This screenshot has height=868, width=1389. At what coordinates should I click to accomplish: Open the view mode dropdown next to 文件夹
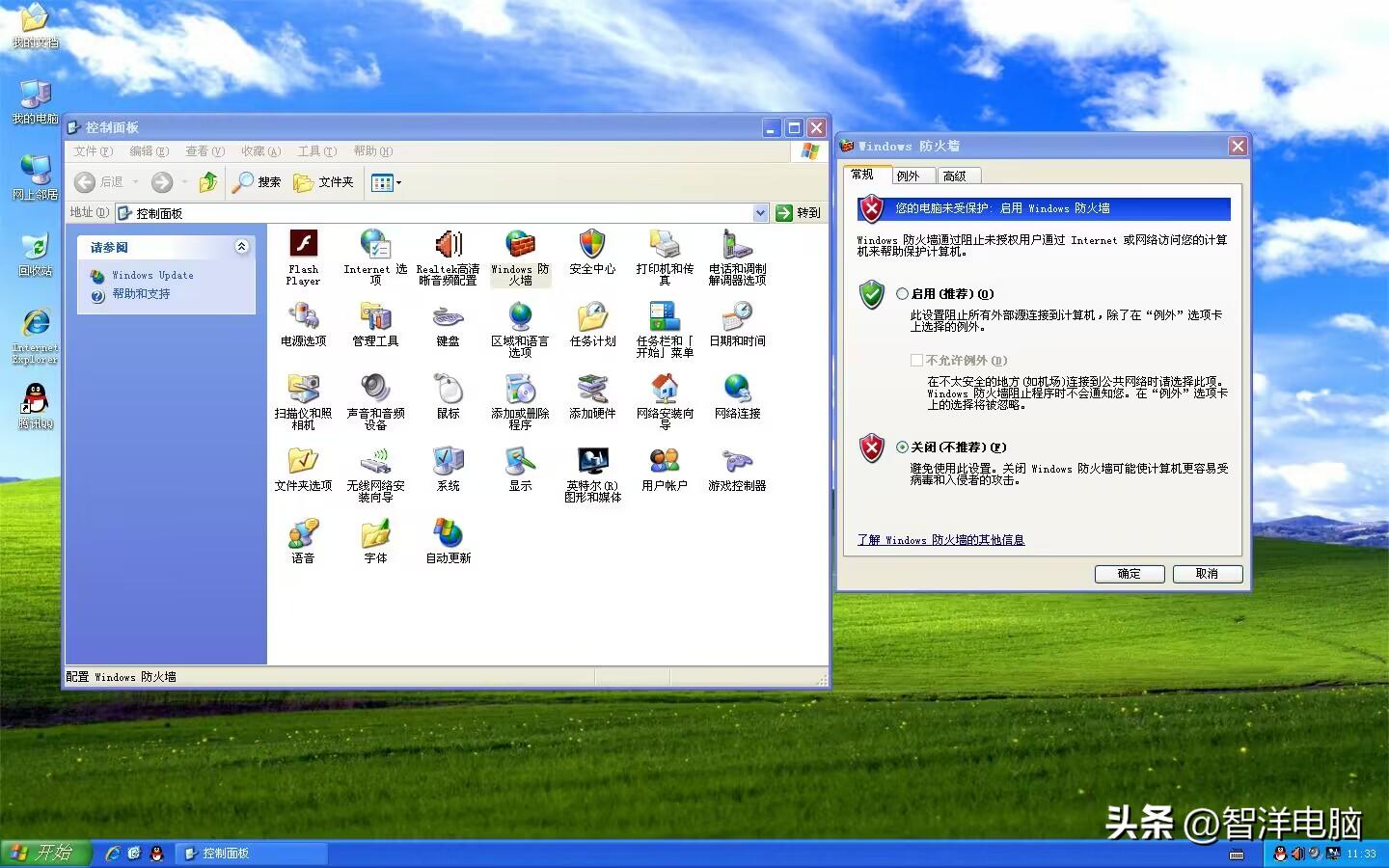(x=396, y=182)
